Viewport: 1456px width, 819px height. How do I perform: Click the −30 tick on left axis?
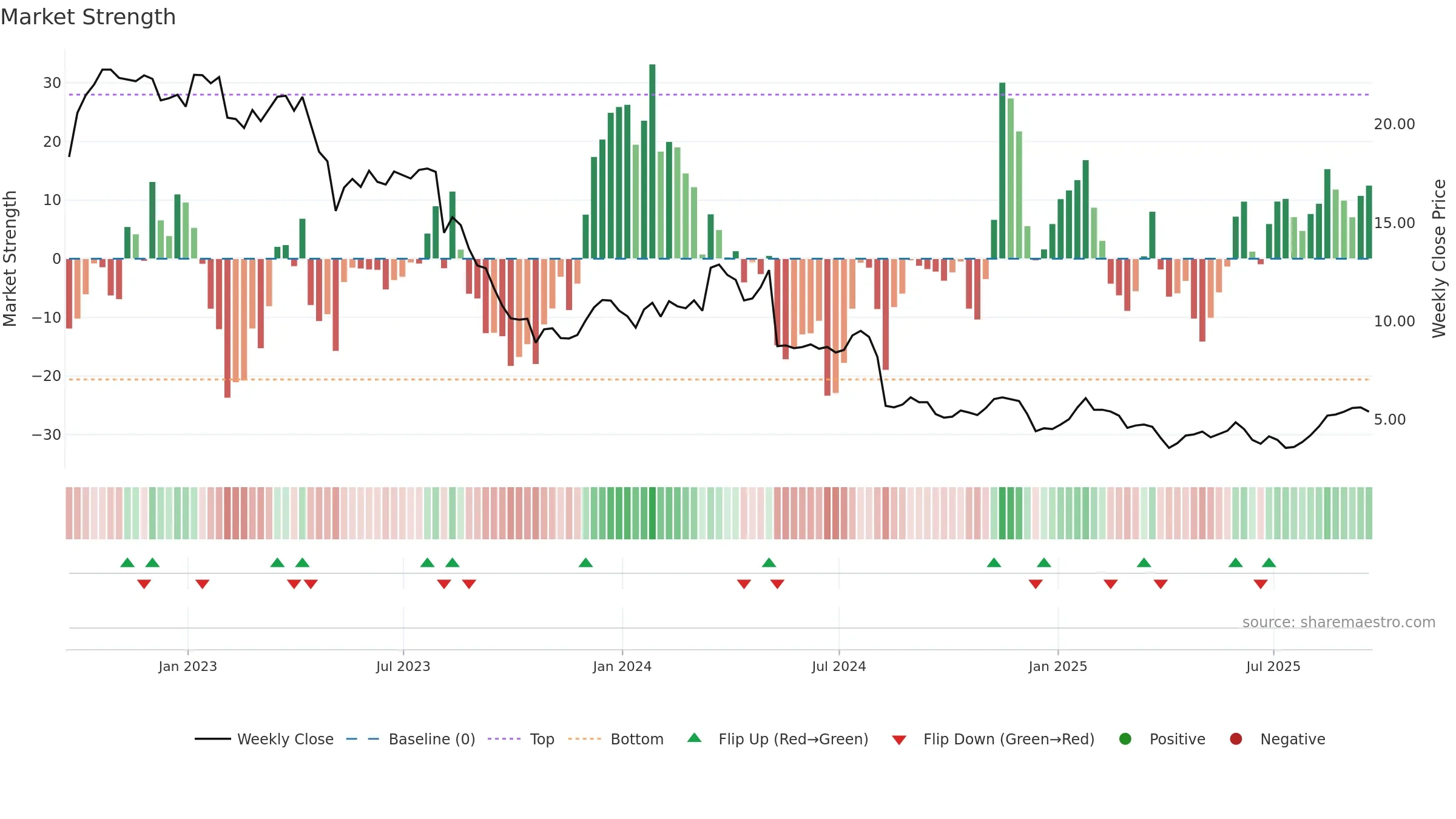pyautogui.click(x=47, y=434)
